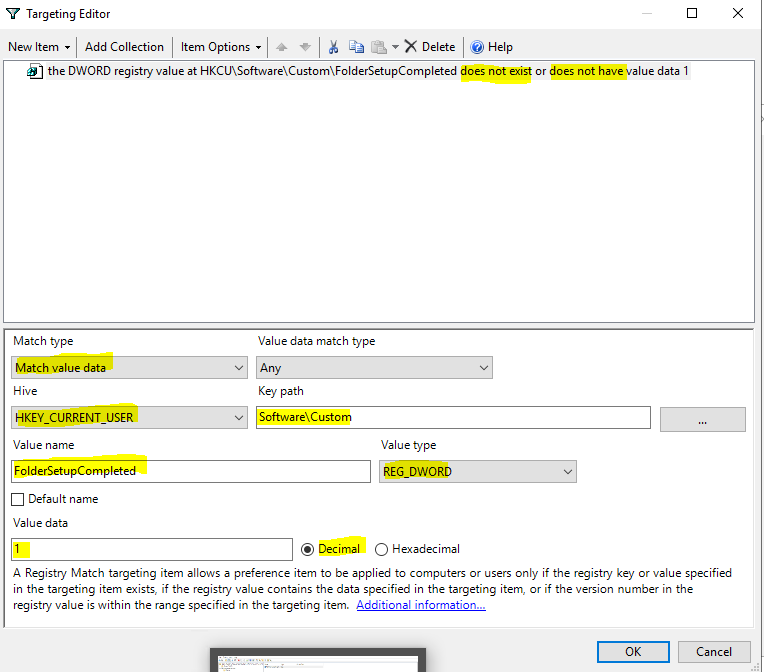Click into the Value name field
This screenshot has width=764, height=672.
pos(190,471)
